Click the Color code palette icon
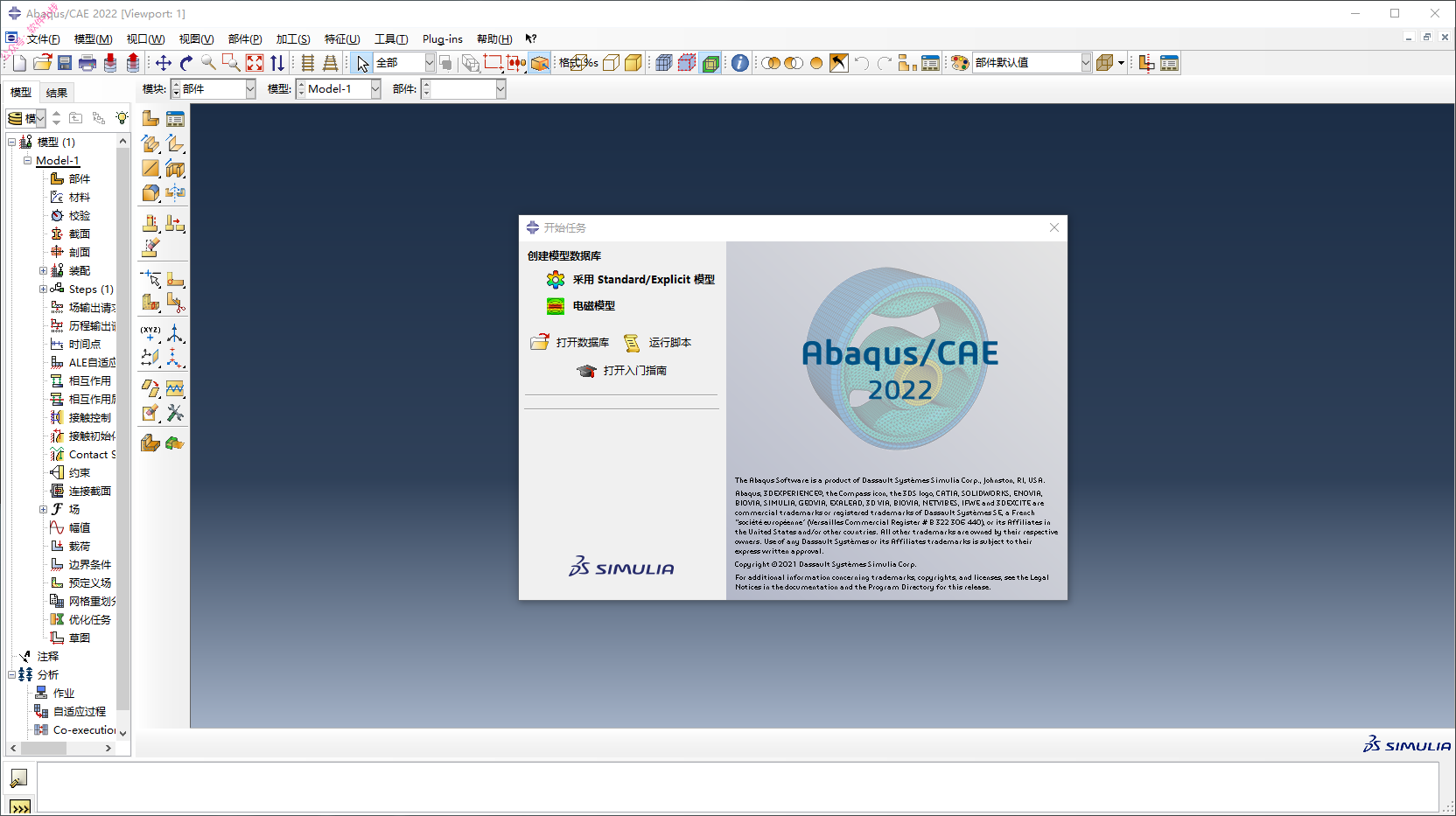Viewport: 1456px width, 816px height. click(x=960, y=63)
